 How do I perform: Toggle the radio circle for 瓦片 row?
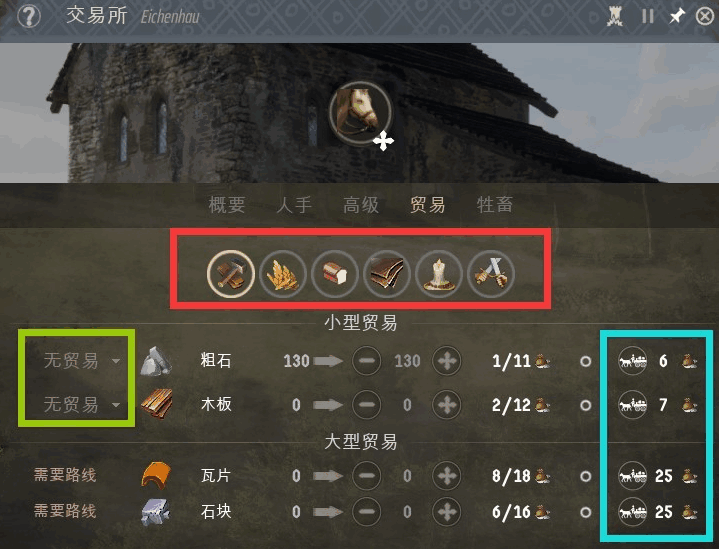click(585, 476)
